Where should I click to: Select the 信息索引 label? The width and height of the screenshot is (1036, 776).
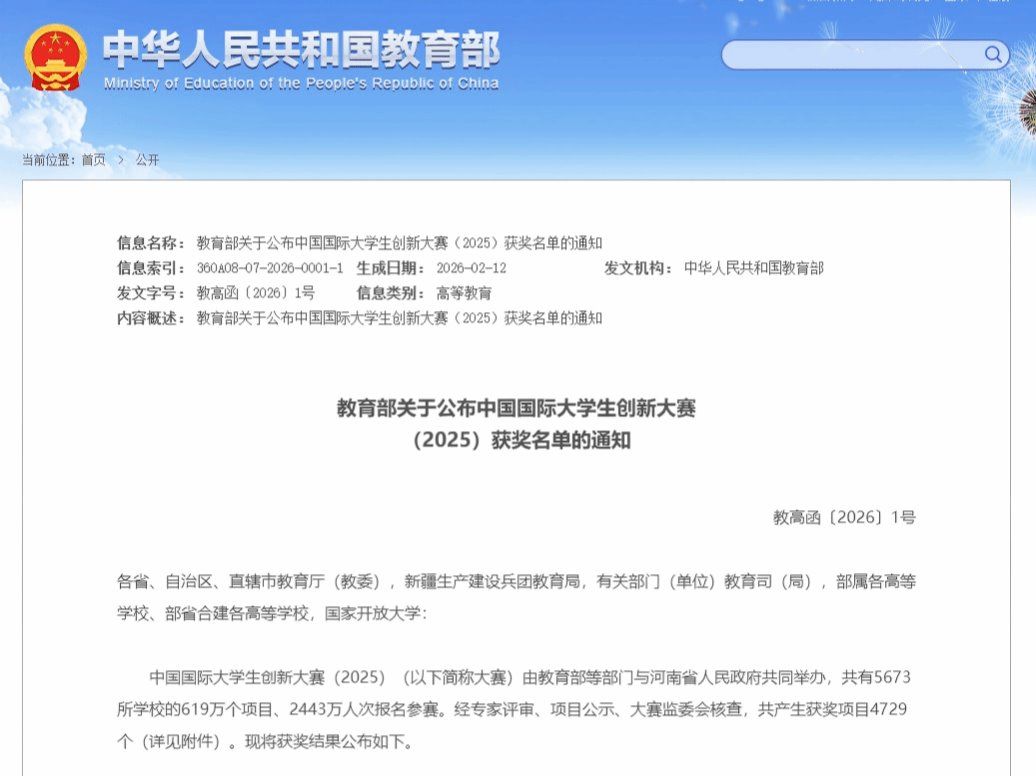point(151,268)
